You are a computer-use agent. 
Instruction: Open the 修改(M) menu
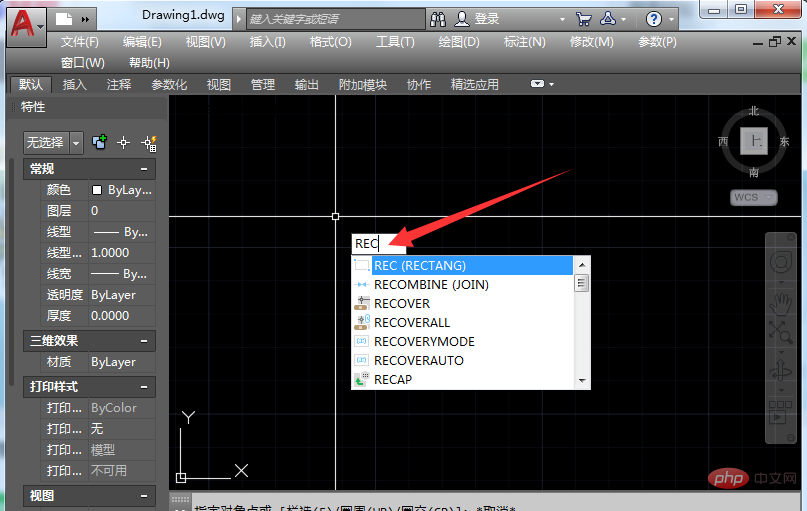591,42
